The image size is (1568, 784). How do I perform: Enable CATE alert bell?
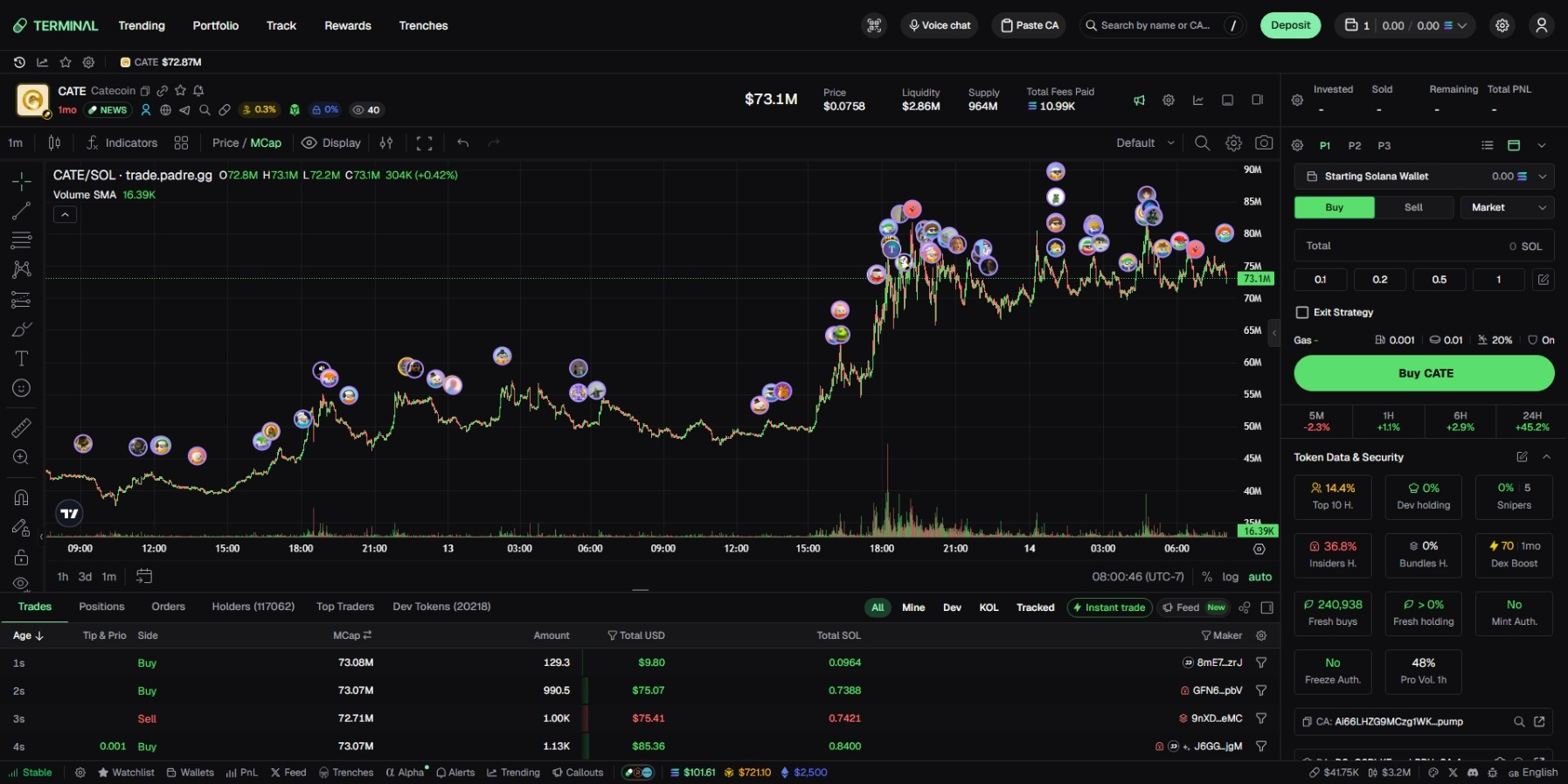[x=198, y=90]
